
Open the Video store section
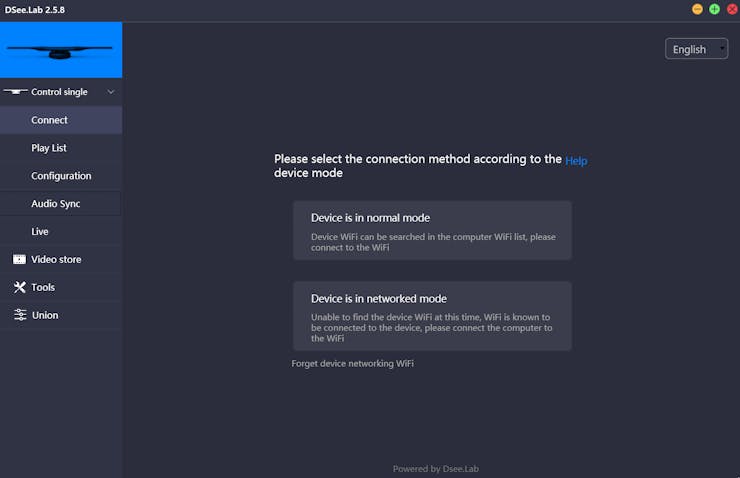pos(56,259)
